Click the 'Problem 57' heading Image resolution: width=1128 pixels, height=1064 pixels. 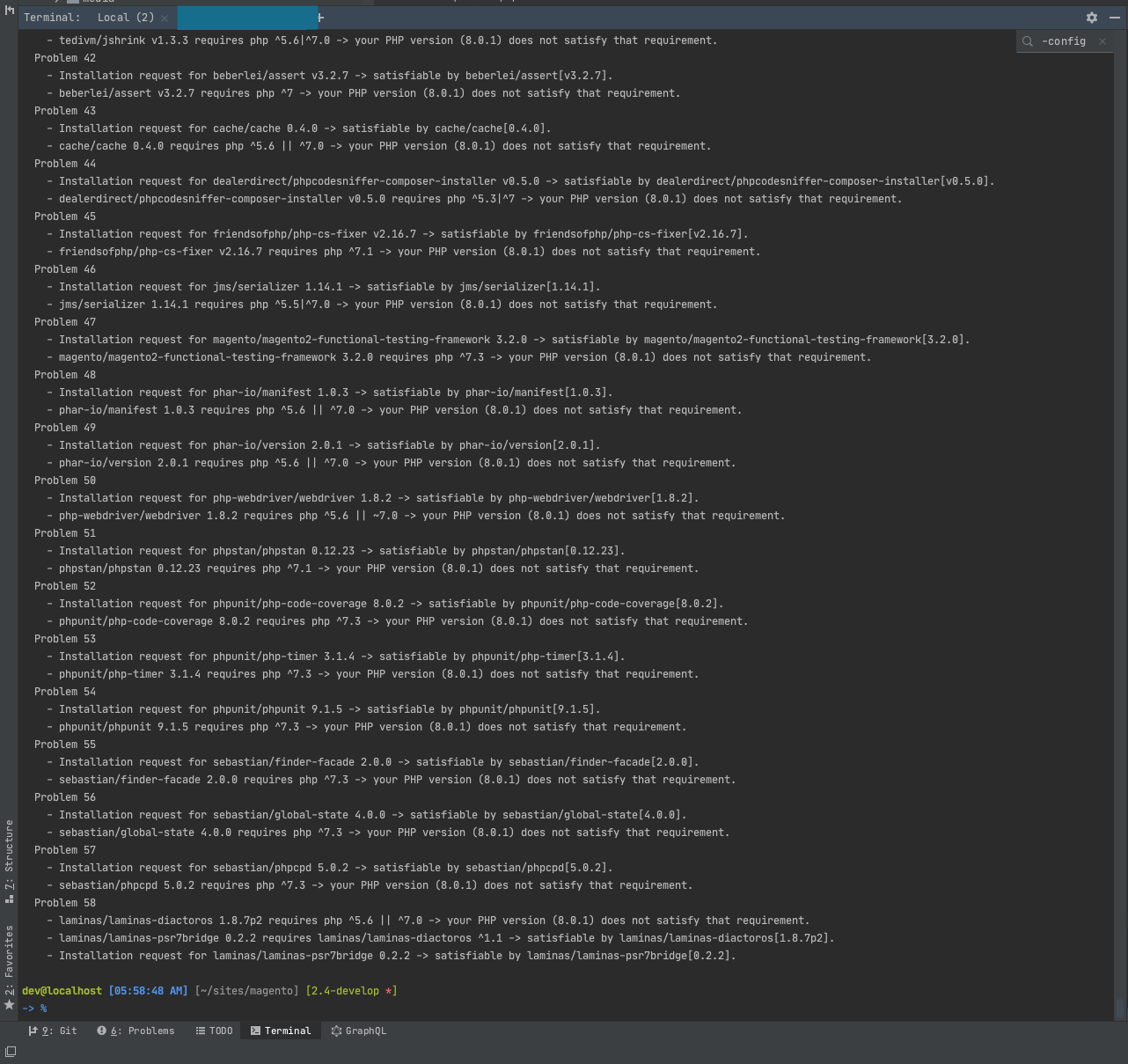coord(65,850)
